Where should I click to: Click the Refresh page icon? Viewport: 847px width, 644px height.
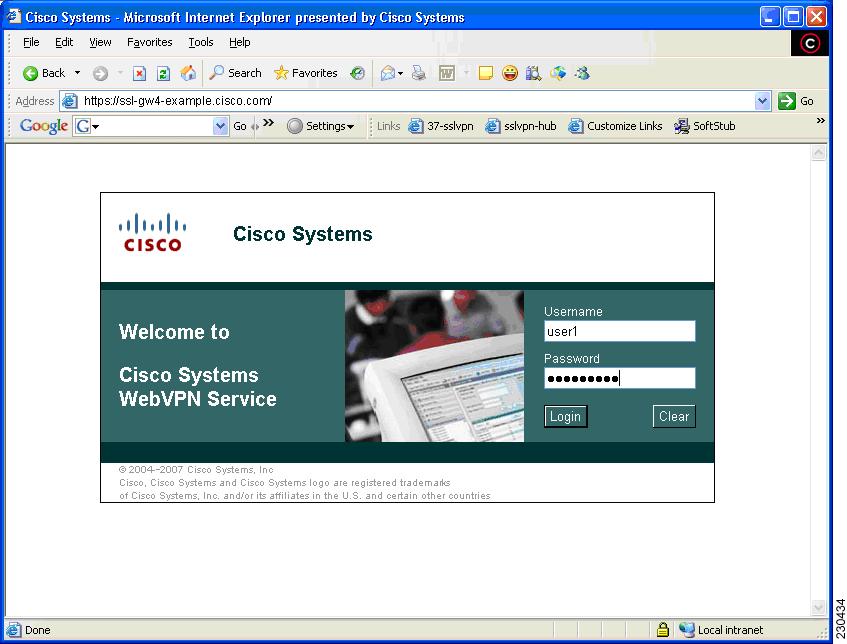(x=163, y=73)
